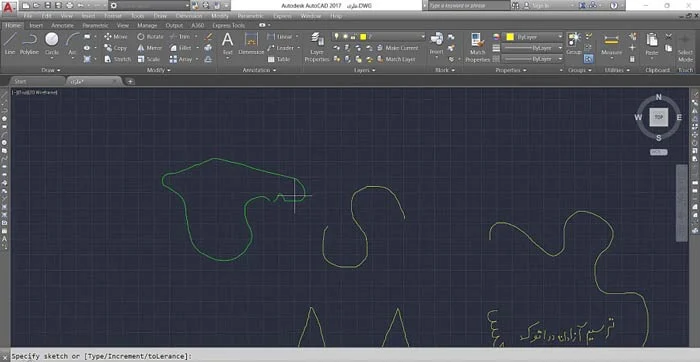The image size is (700, 362).
Task: Choose the Stretch tool
Action: pos(117,59)
